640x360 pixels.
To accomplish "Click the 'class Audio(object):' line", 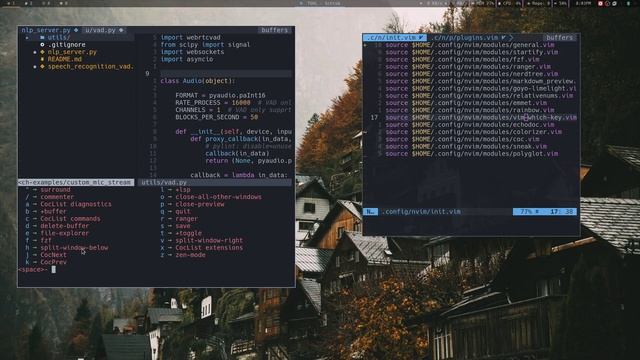I will click(x=198, y=81).
